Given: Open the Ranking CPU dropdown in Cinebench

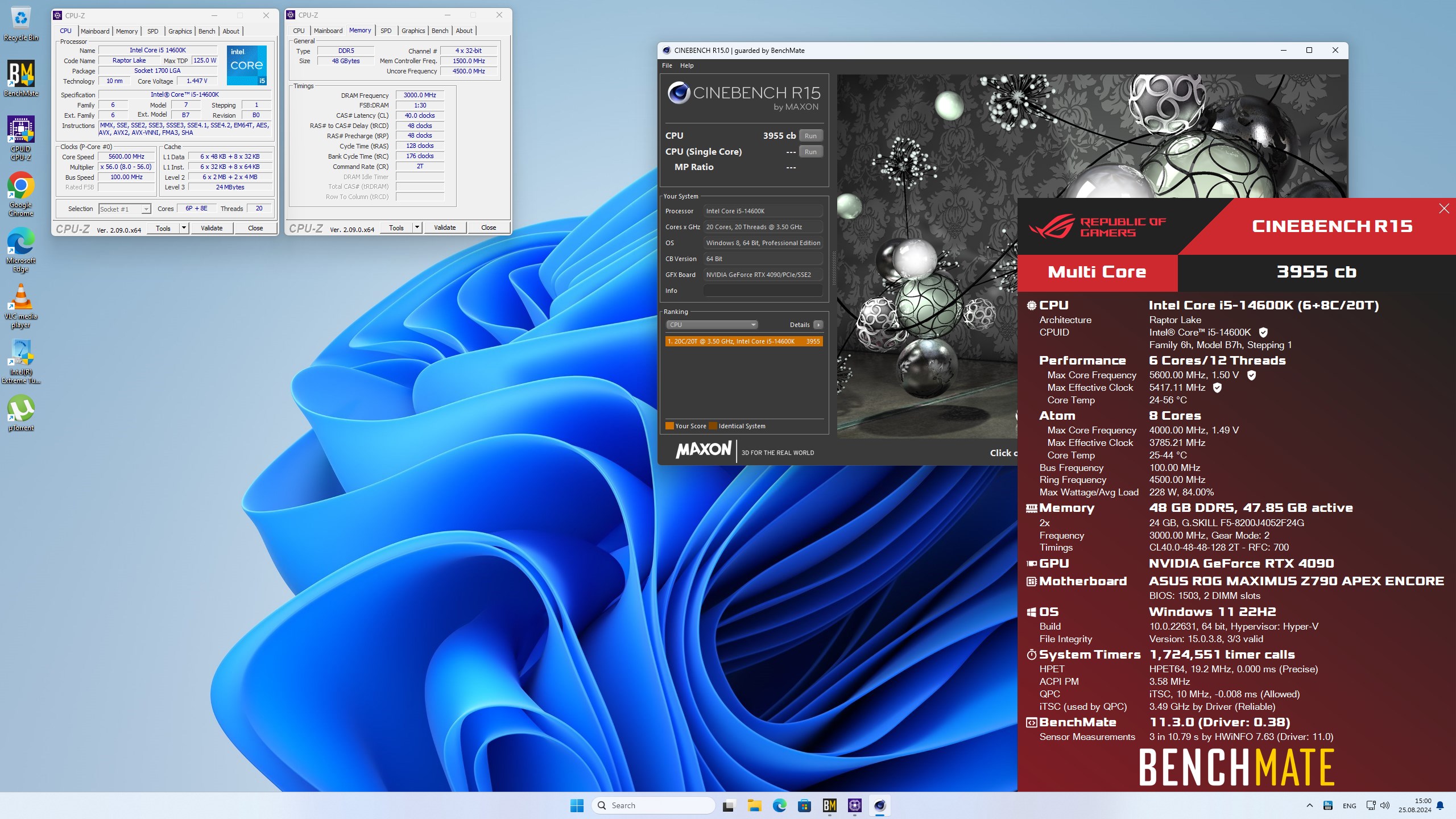Looking at the screenshot, I should pos(711,325).
